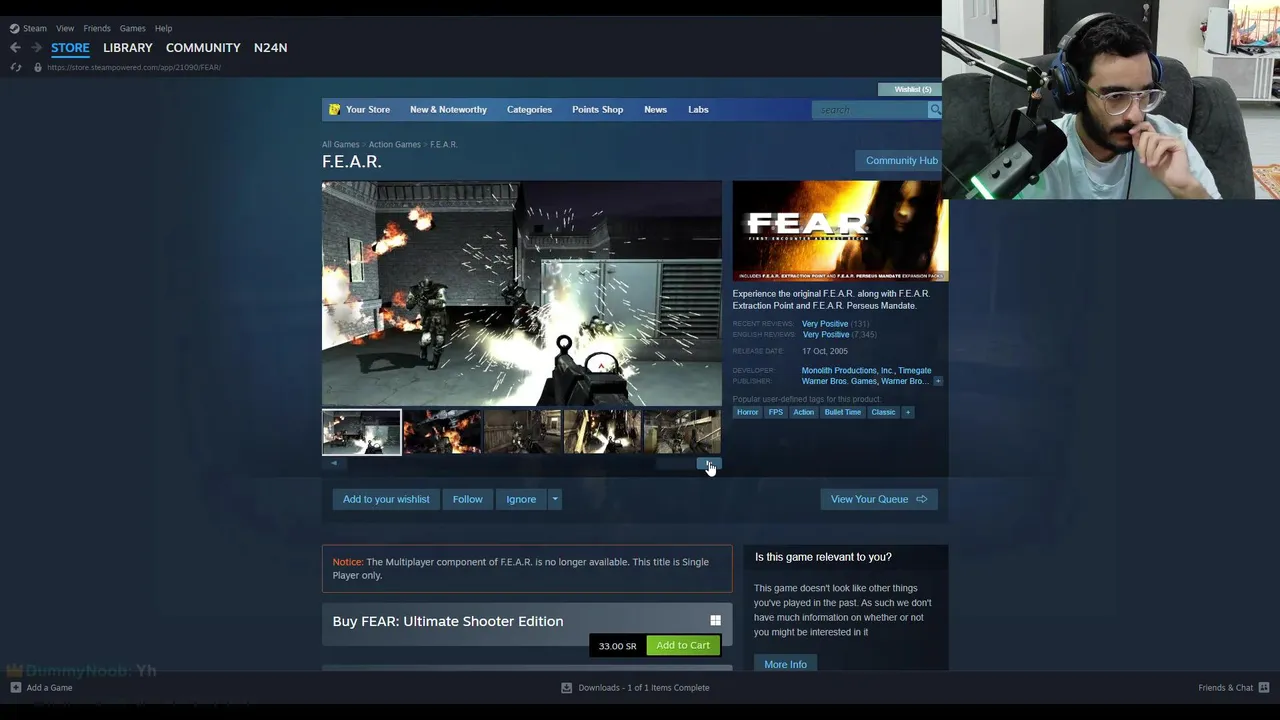Open the News section

[655, 109]
